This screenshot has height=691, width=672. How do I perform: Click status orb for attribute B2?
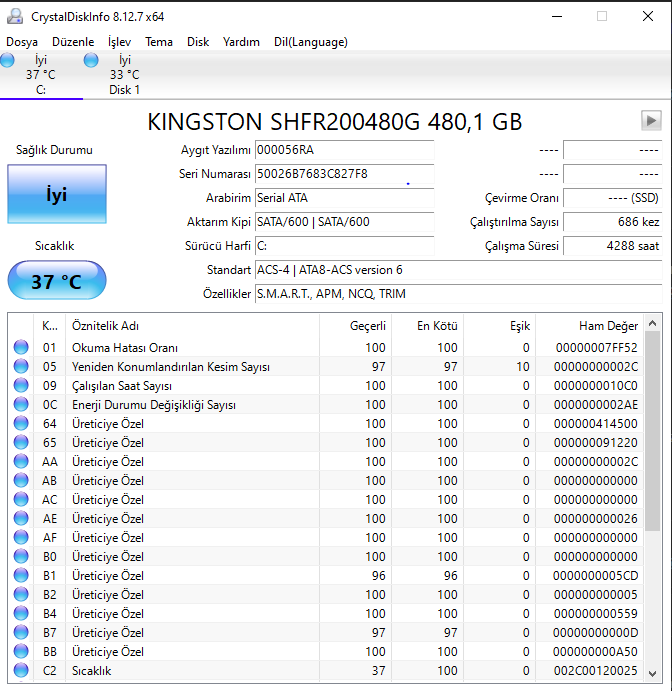pos(21,594)
